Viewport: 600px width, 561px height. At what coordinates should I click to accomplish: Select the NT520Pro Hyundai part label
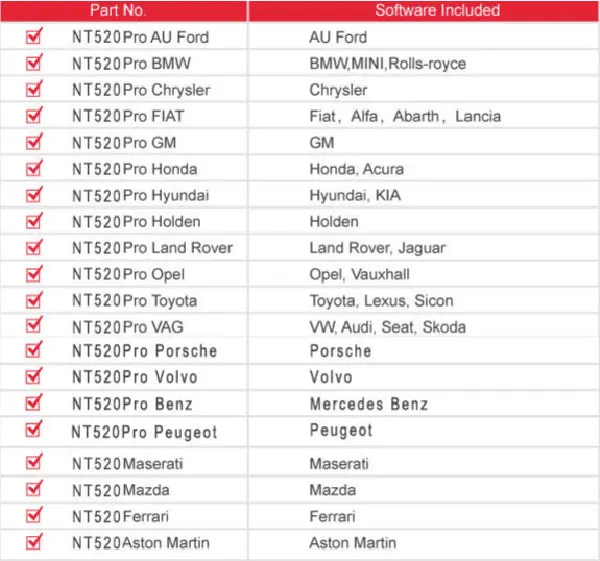pyautogui.click(x=141, y=196)
